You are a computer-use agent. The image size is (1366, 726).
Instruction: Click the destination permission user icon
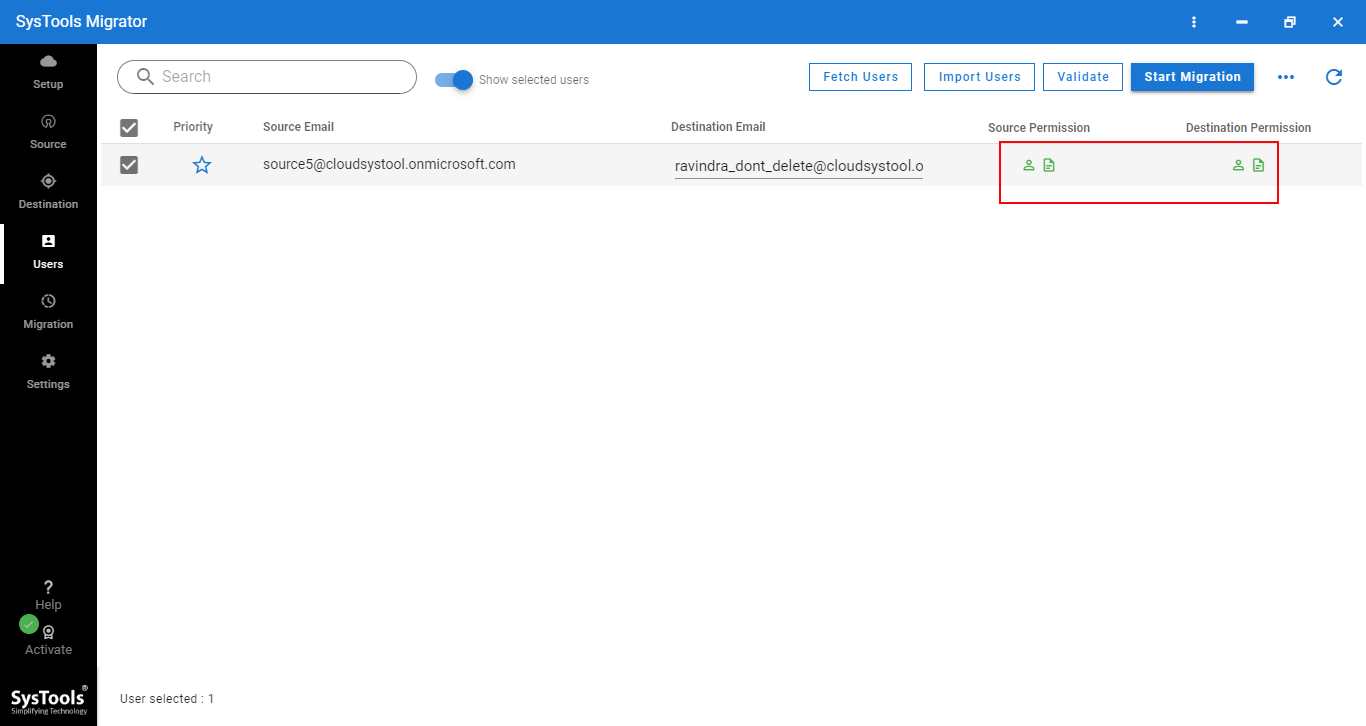[x=1238, y=165]
